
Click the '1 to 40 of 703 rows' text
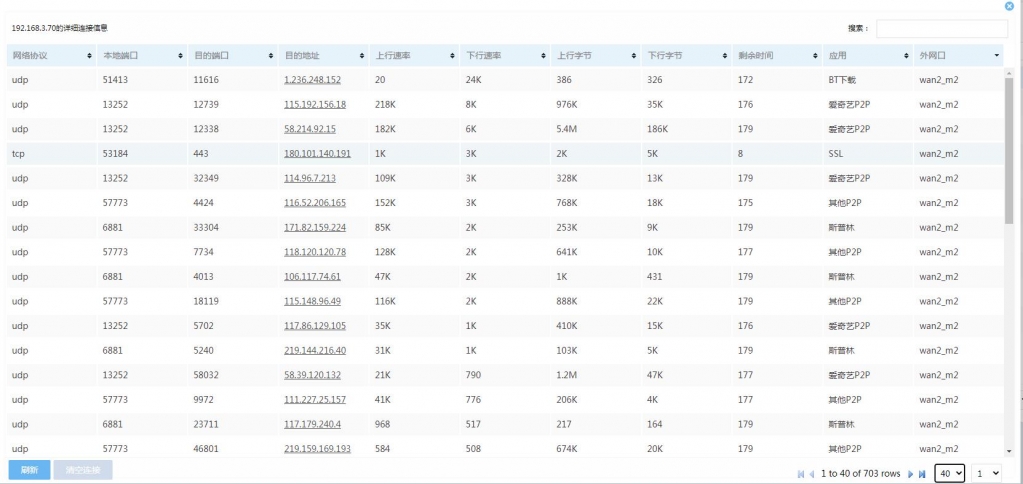tap(861, 474)
